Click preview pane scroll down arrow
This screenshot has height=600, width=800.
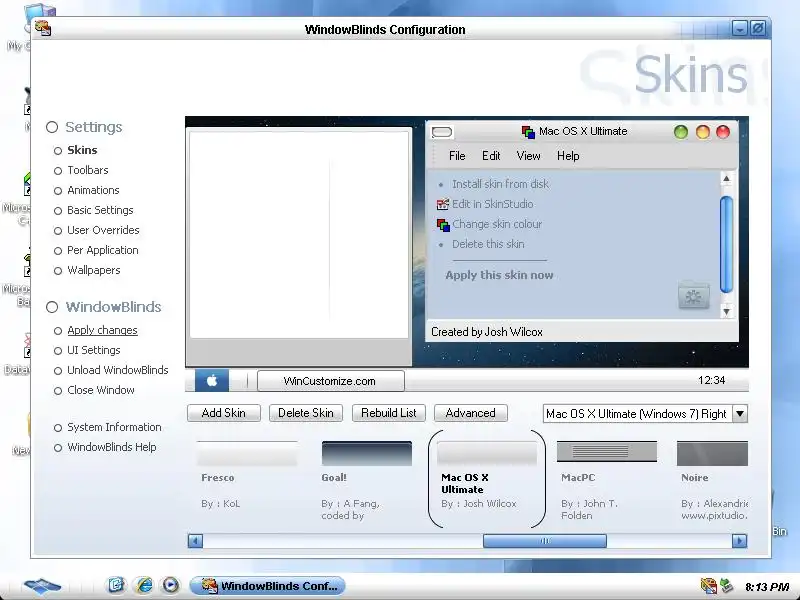pos(726,311)
